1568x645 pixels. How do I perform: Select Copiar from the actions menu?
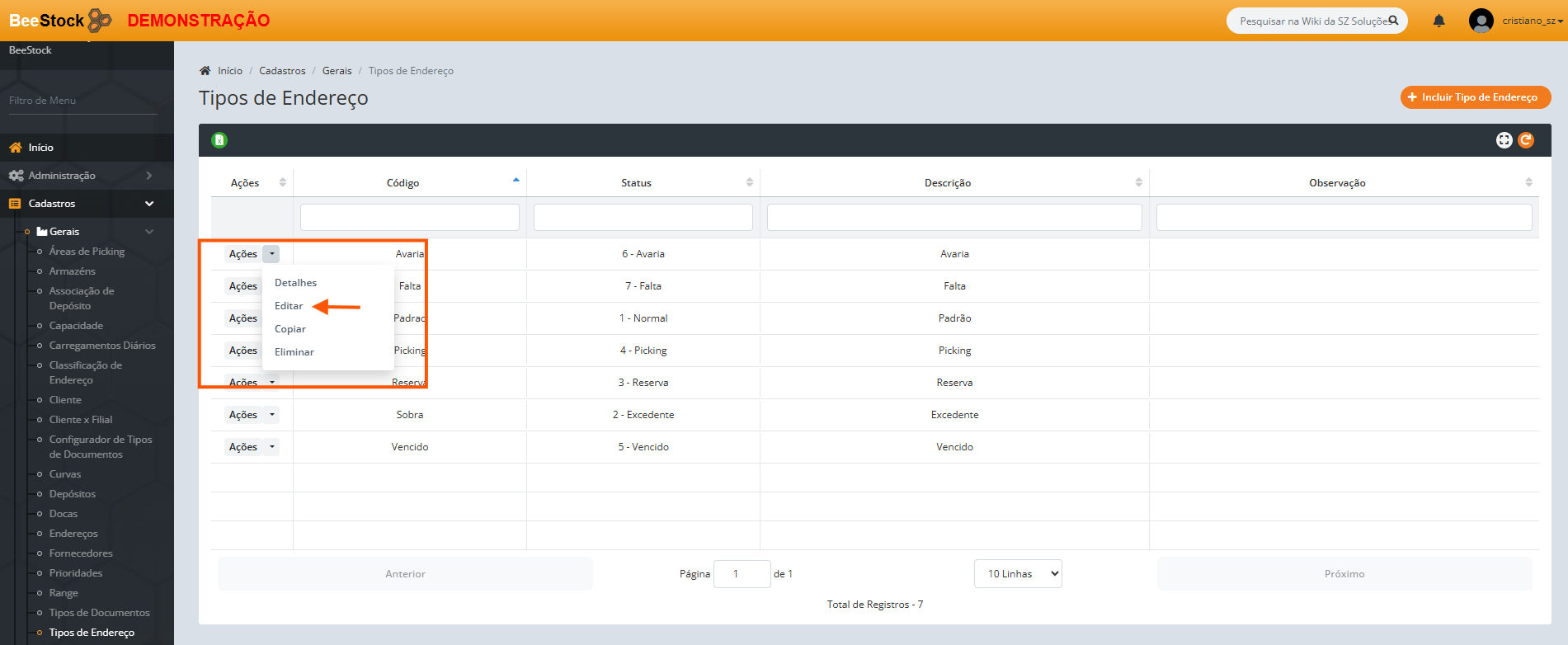[290, 329]
